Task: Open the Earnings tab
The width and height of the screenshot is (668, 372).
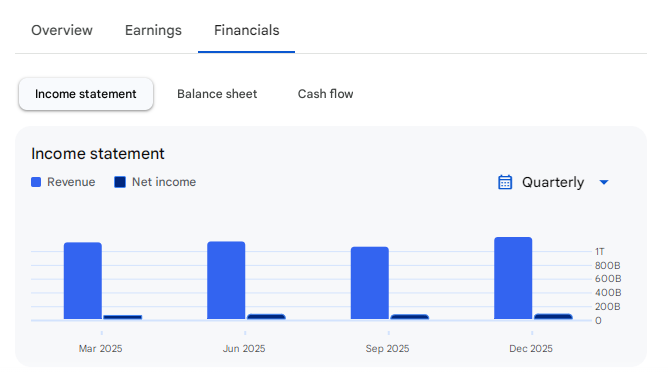Action: [153, 30]
